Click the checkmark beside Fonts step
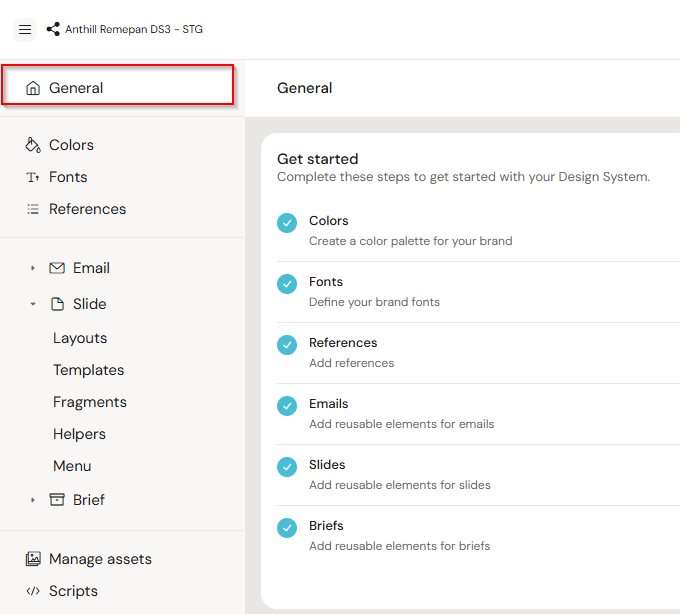The image size is (680, 614). [x=287, y=284]
